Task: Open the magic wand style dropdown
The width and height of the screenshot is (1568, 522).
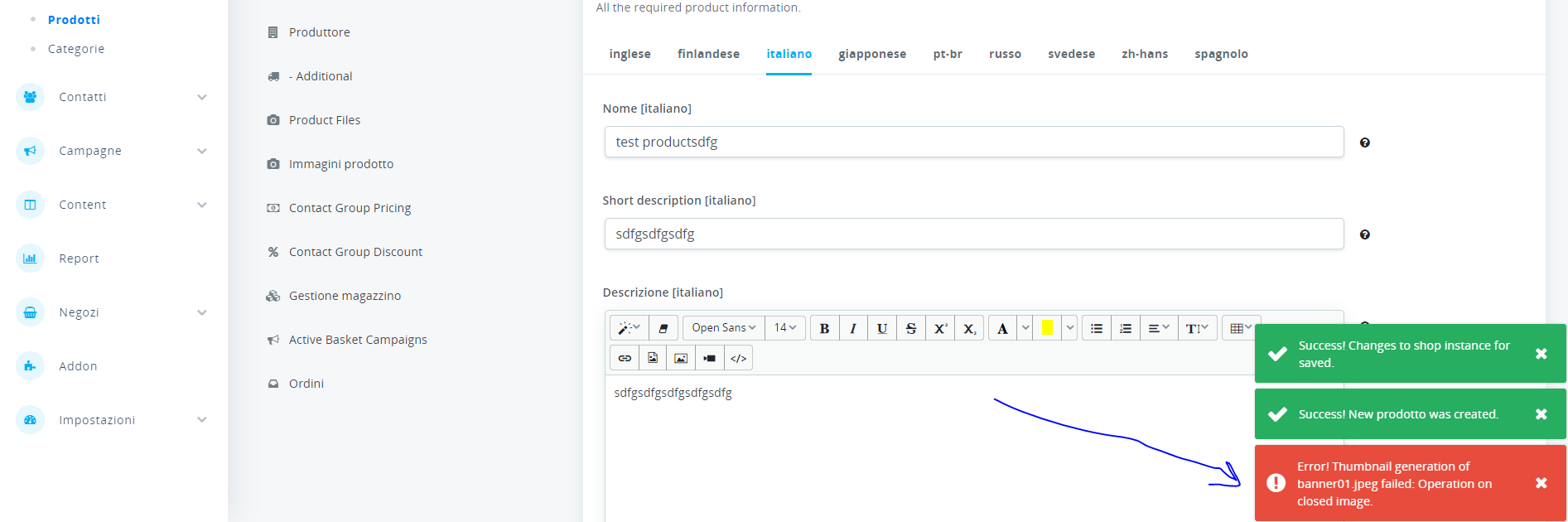Action: point(630,328)
